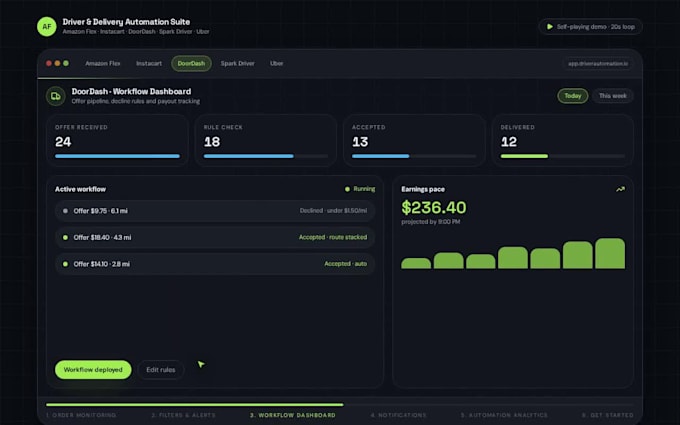Click the Offer Received card value 24
The width and height of the screenshot is (680, 425).
tap(63, 142)
